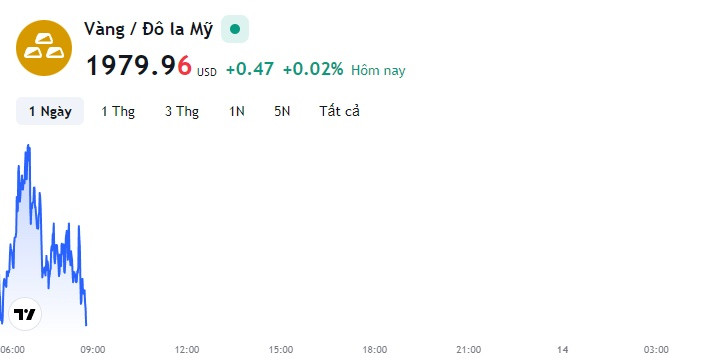Click the Hôm nay label
This screenshot has width=725, height=363.
pos(378,70)
